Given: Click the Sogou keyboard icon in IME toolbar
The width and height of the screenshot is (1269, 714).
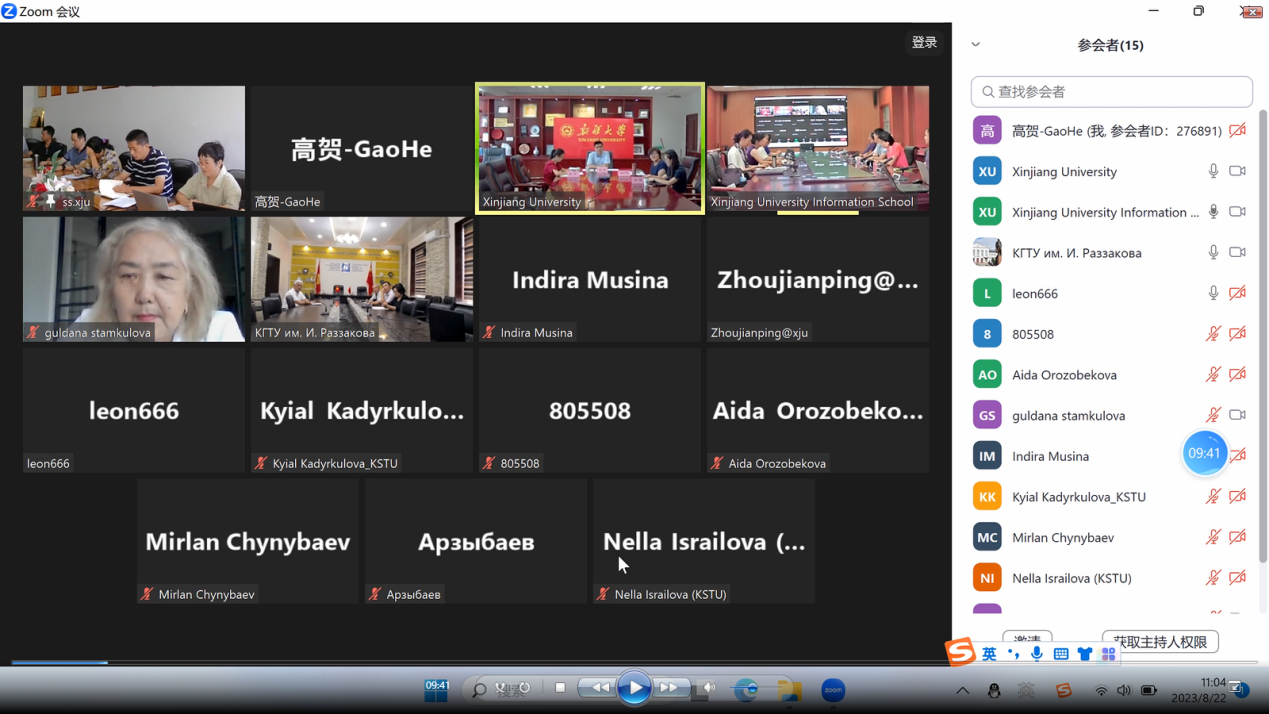Looking at the screenshot, I should tap(1061, 654).
